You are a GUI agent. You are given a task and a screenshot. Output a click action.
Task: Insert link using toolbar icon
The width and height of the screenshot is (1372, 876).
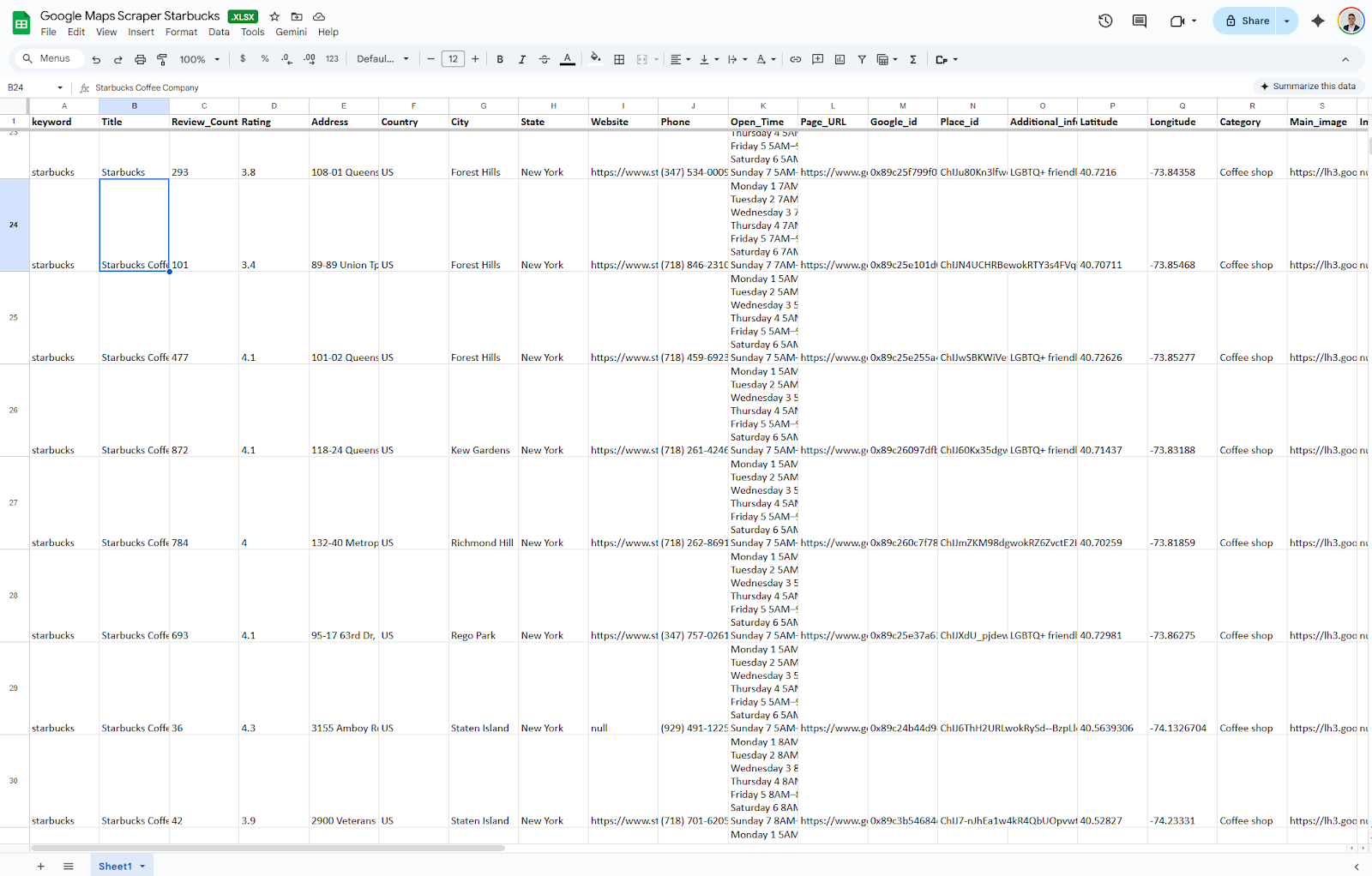[x=796, y=59]
